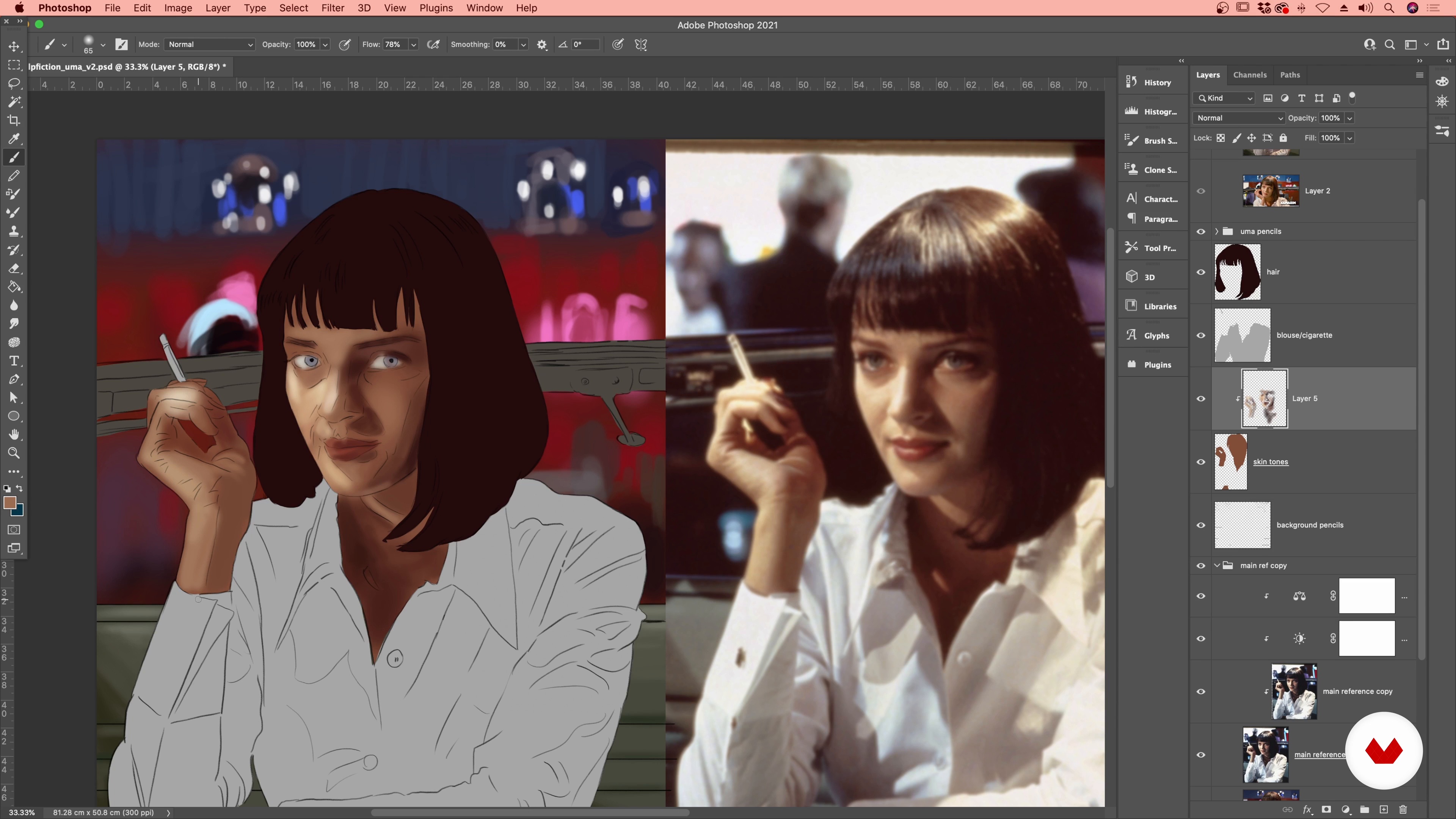
Task: Select the Blur tool
Action: [14, 305]
